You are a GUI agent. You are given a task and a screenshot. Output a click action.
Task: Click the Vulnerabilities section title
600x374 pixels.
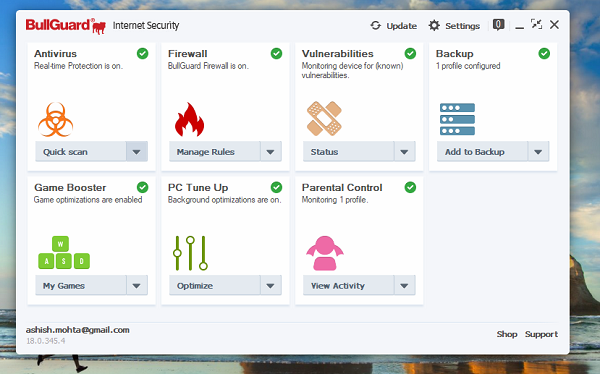338,54
